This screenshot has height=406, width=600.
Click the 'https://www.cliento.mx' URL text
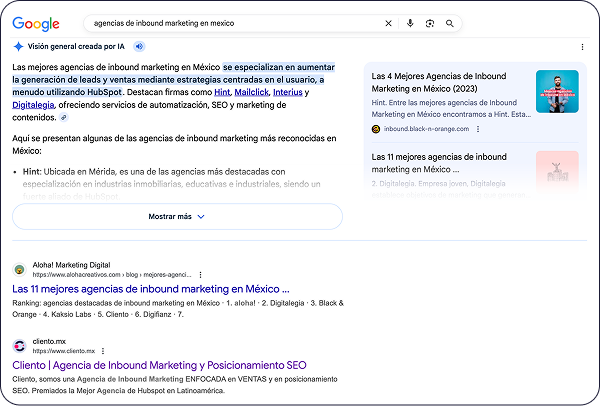pos(64,351)
